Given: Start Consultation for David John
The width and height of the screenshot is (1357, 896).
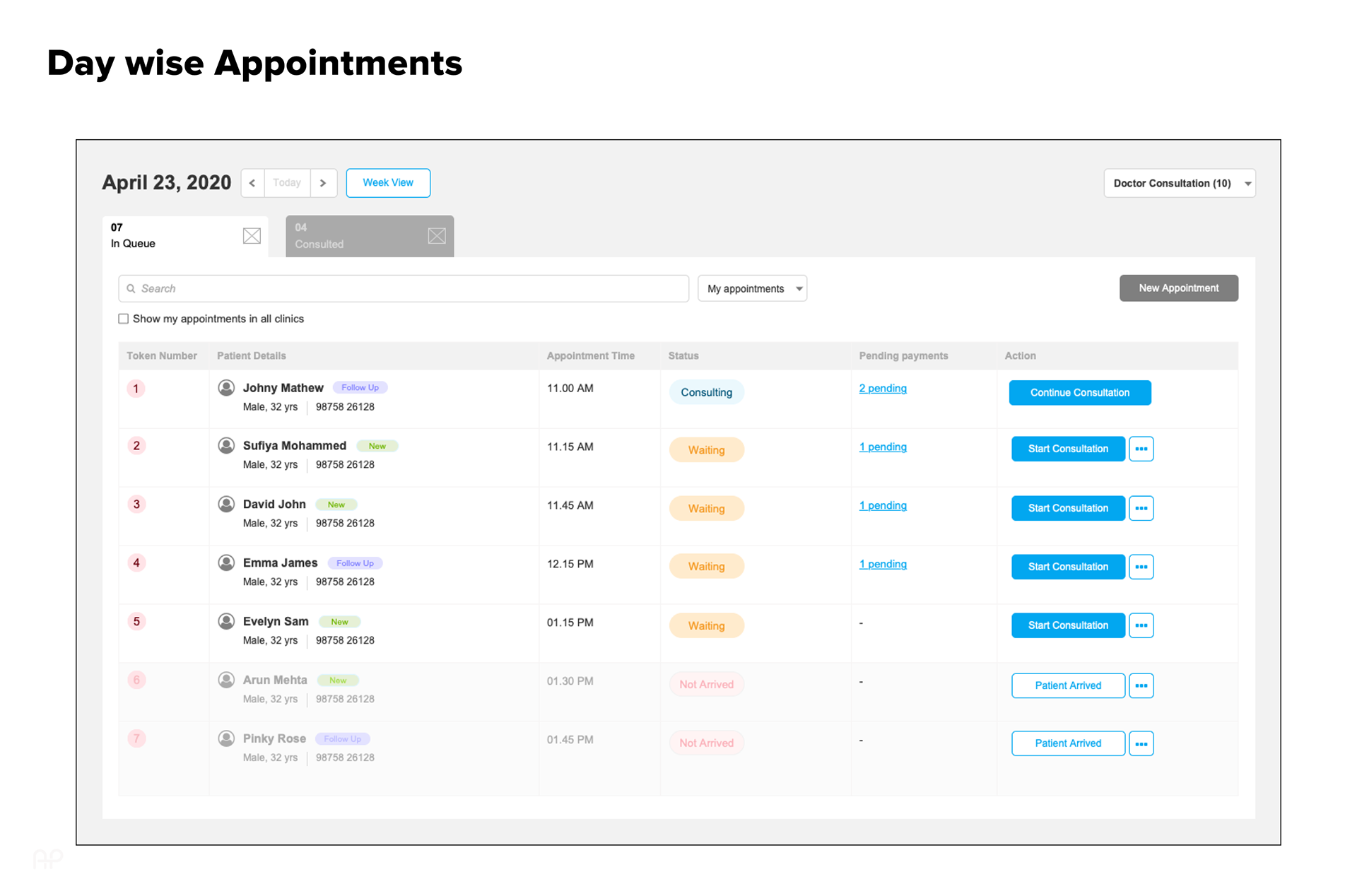Looking at the screenshot, I should click(1067, 508).
